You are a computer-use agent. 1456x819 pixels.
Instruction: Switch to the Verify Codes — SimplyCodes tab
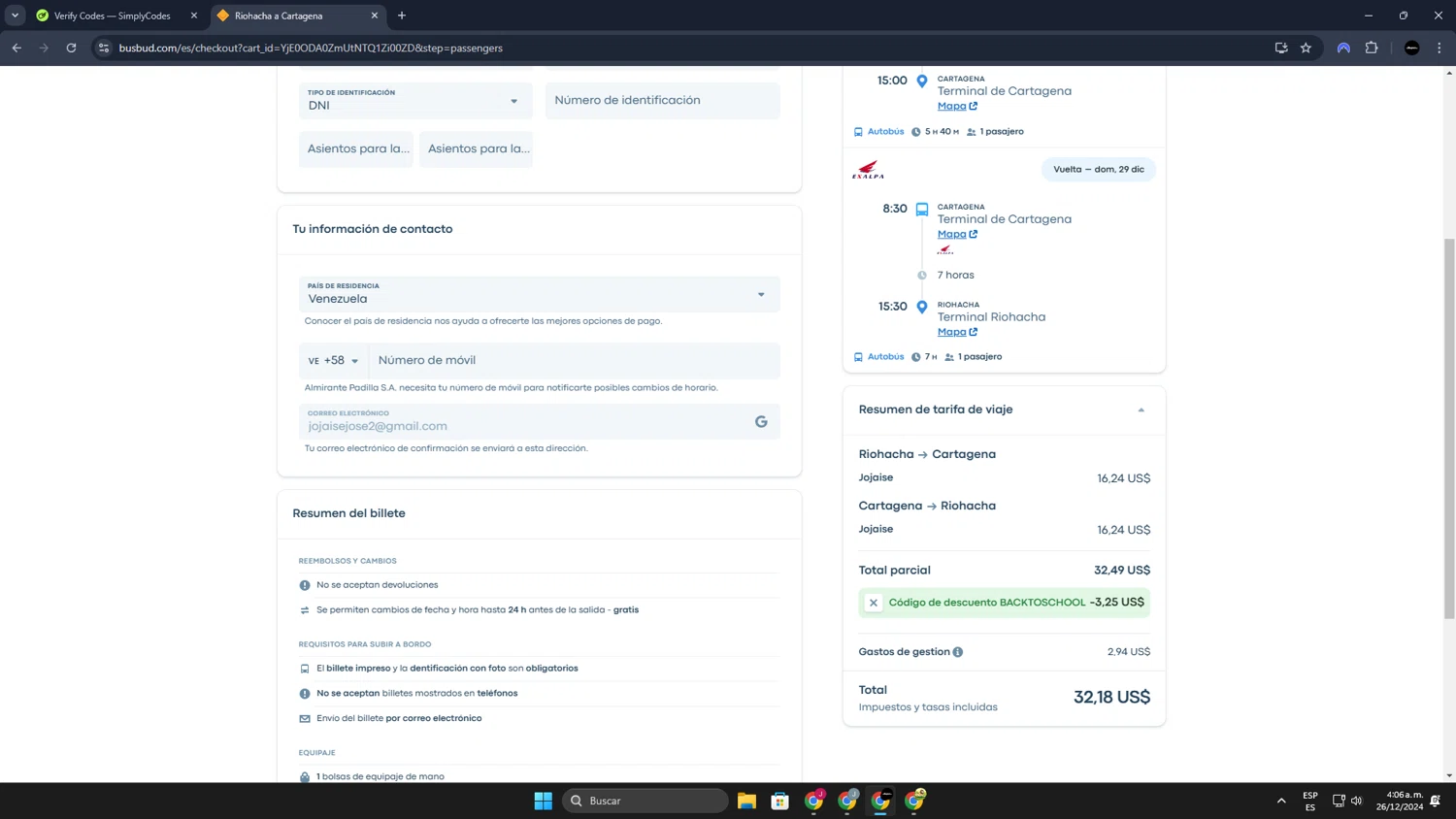112,16
